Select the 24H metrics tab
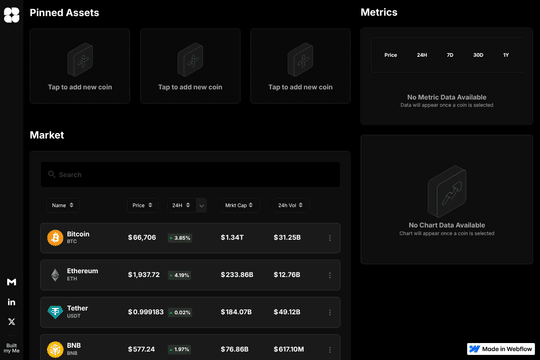 [x=422, y=55]
